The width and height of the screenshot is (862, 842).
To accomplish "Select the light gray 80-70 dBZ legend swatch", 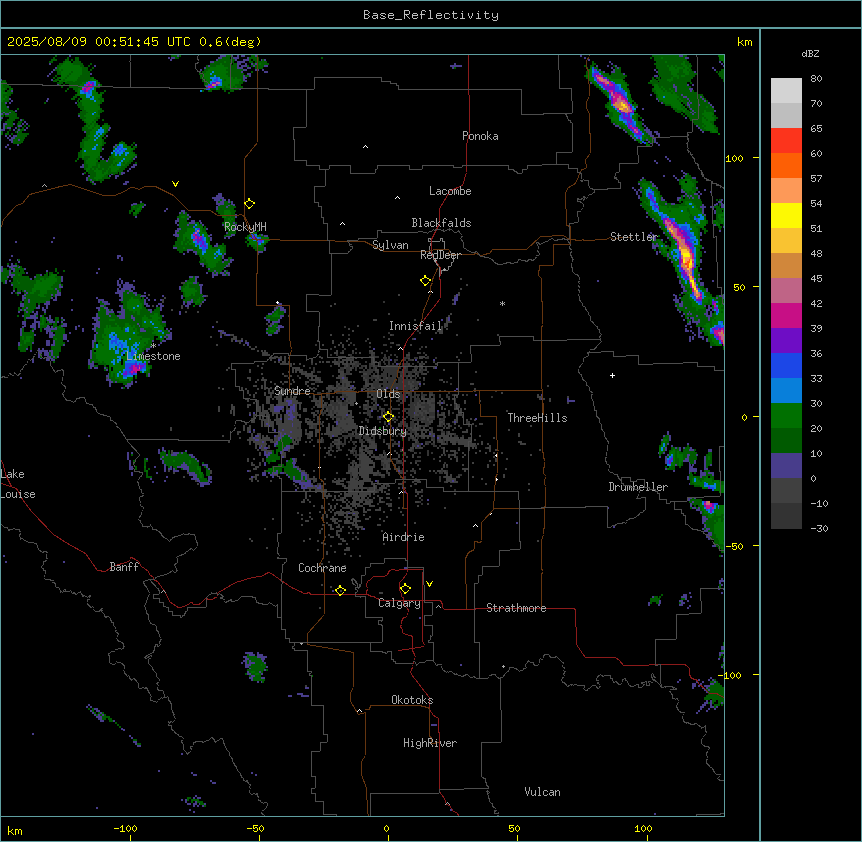I will click(x=786, y=91).
